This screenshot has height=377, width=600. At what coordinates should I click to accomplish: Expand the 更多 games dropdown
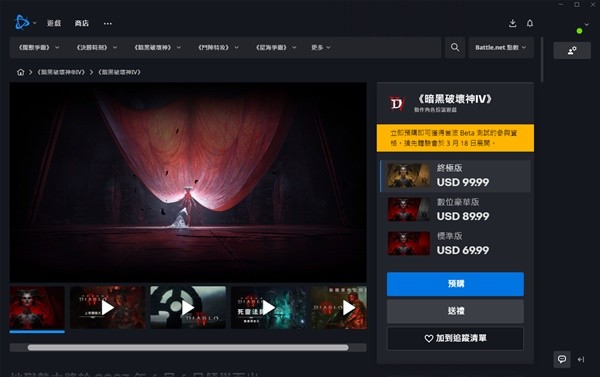click(x=321, y=47)
